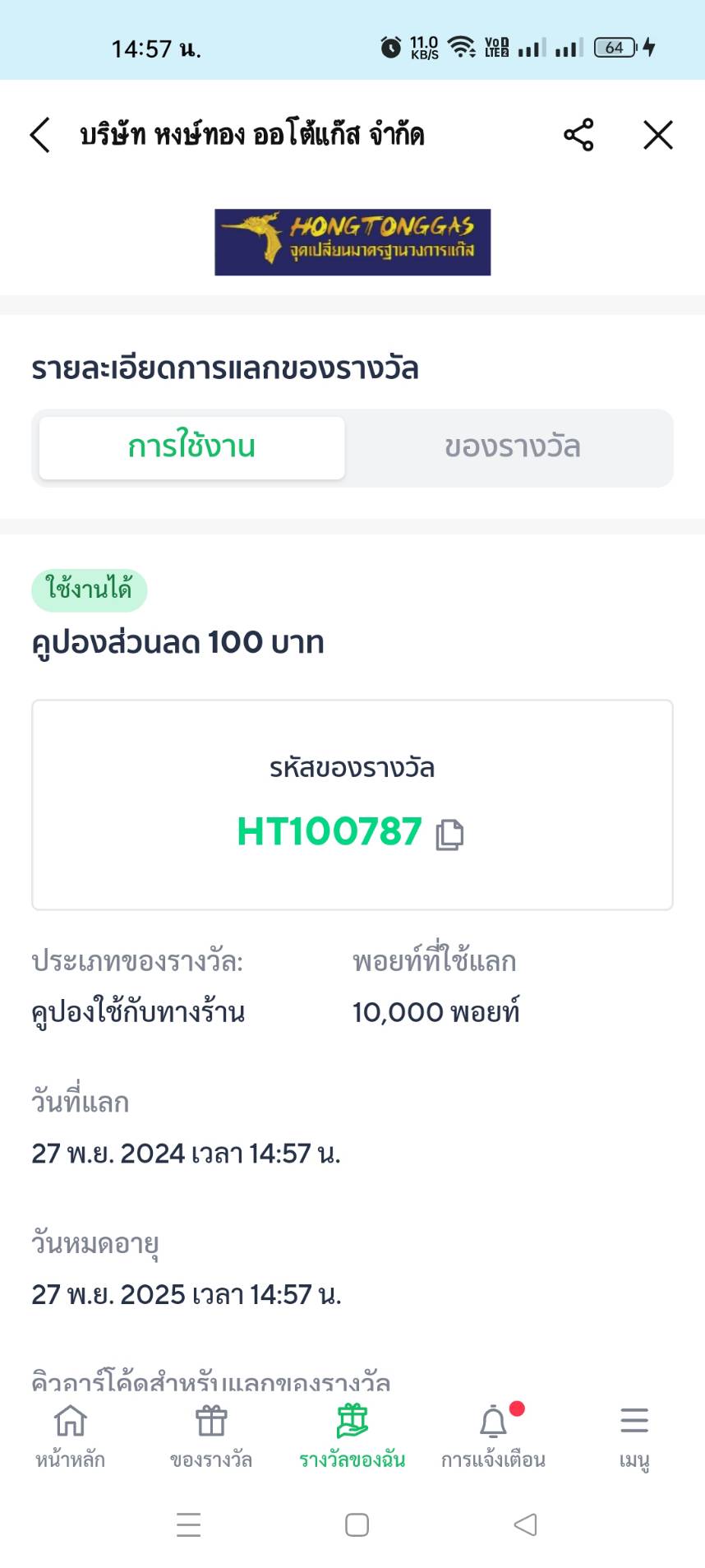Tap คูปองส่วนลด 100 บาท title

[x=177, y=642]
